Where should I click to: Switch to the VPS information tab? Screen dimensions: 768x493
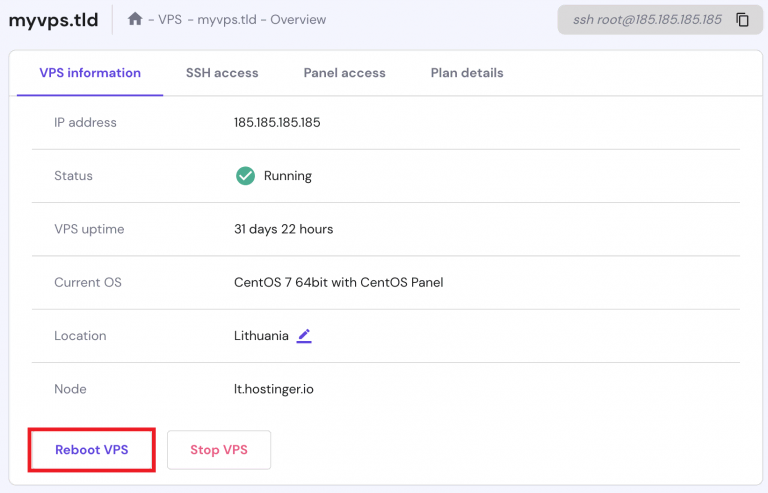(x=90, y=73)
